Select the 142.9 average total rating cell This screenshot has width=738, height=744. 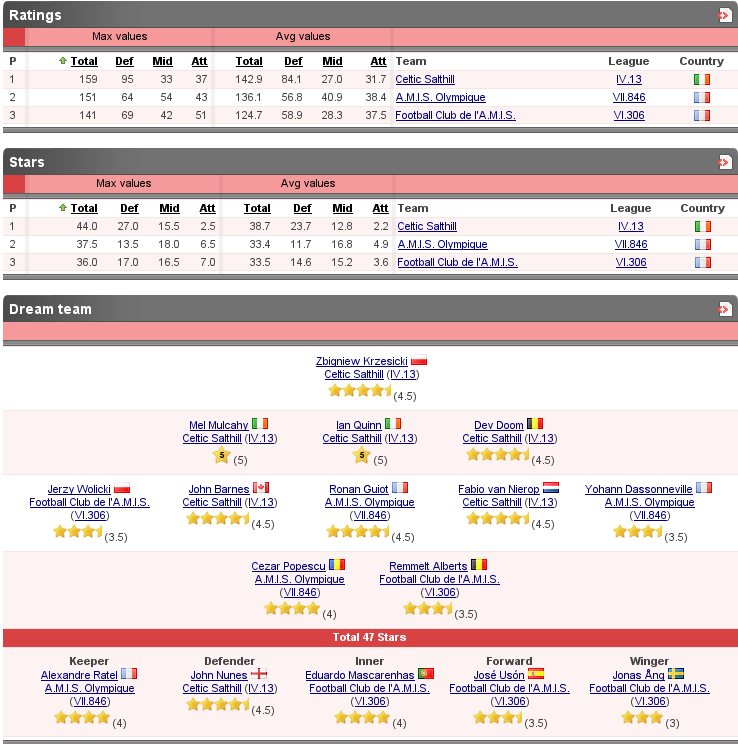point(249,79)
